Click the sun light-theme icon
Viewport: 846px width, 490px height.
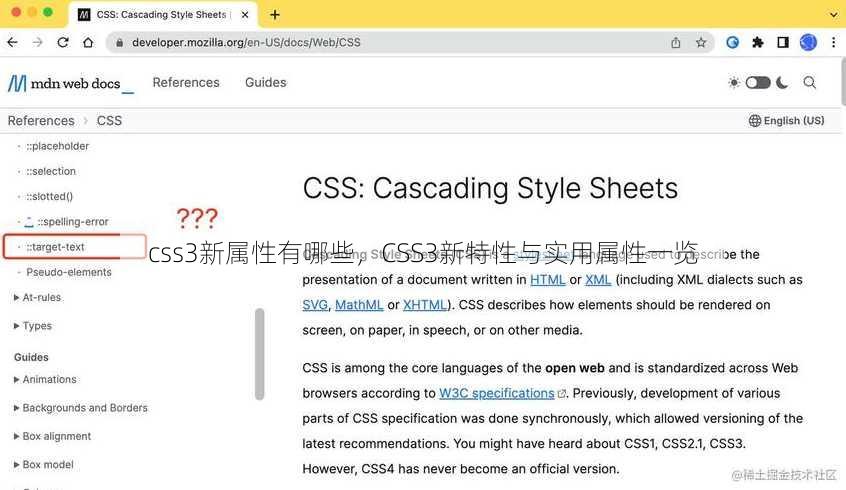pyautogui.click(x=734, y=83)
